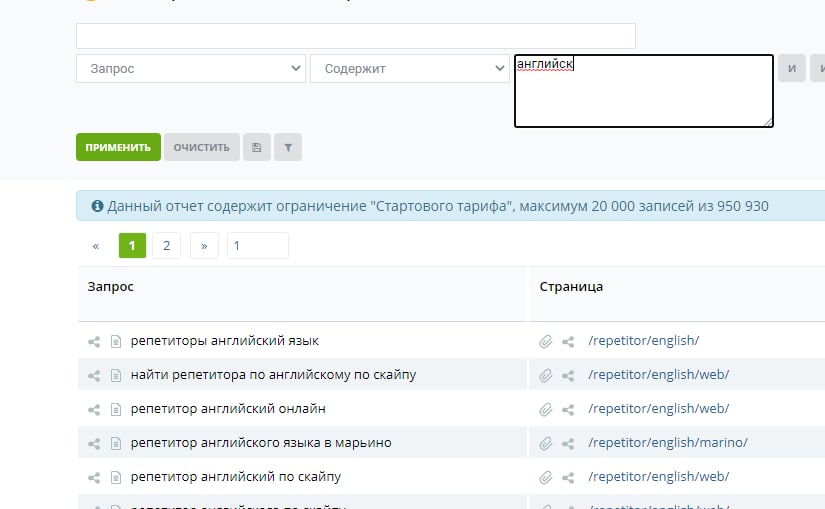Click the empty text field above filters
Screen dimensions: 825x509
point(356,36)
